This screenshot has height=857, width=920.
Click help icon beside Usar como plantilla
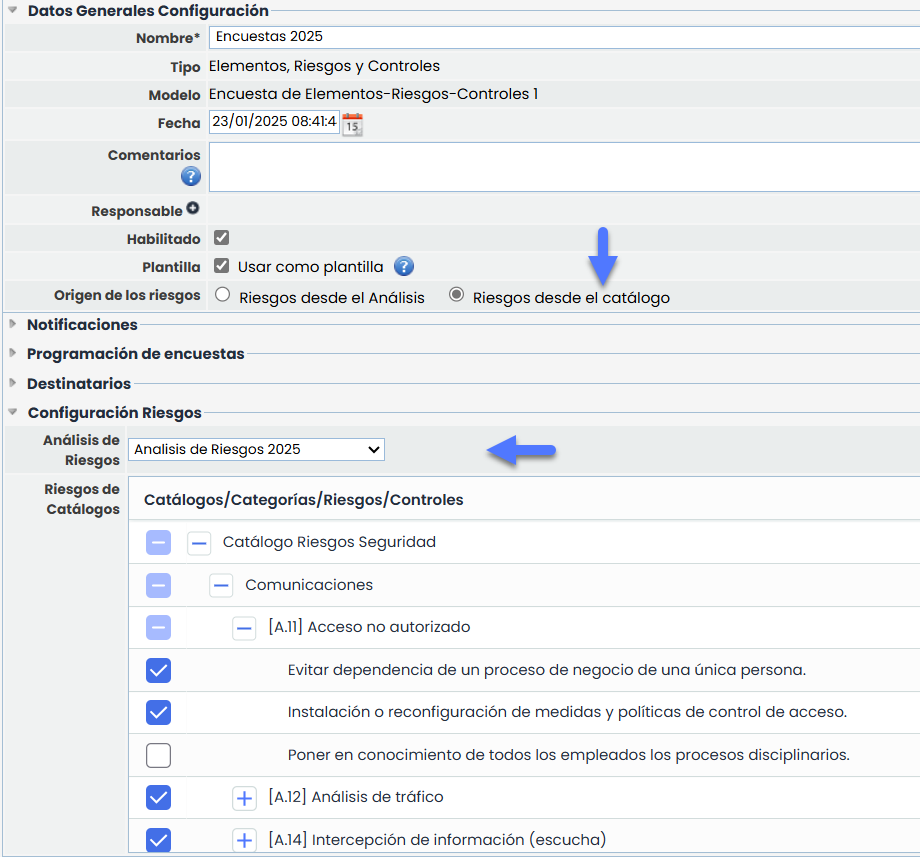point(403,267)
